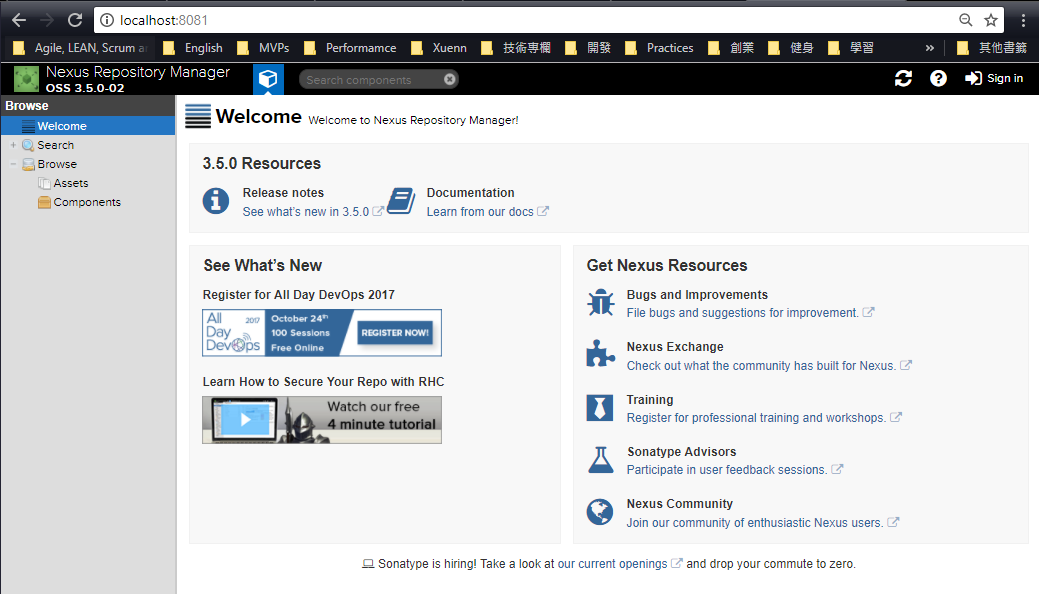Click the Nexus Exchange puzzle icon
1039x594 pixels.
[600, 355]
